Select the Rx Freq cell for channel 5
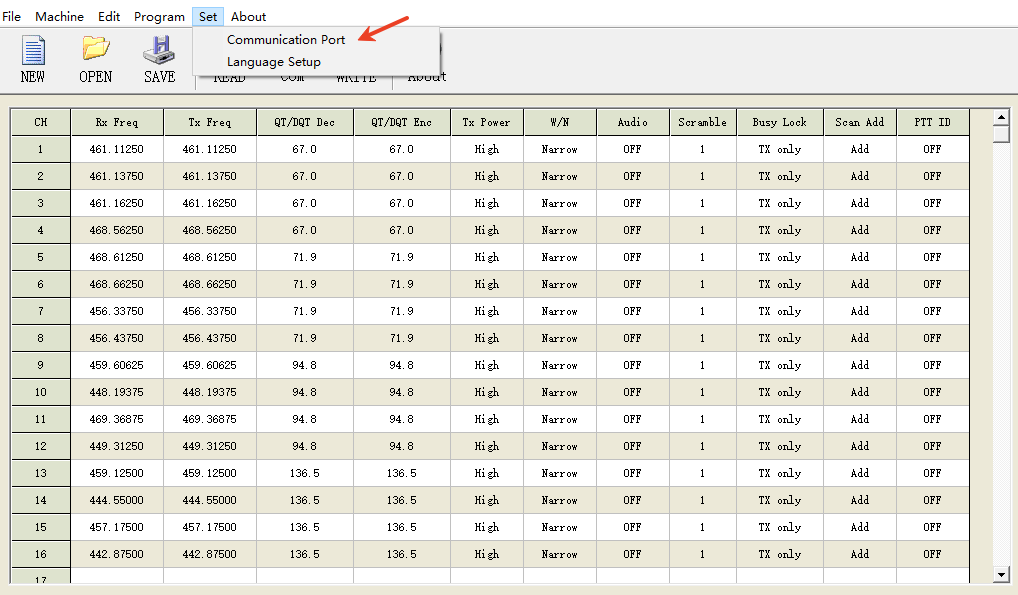Viewport: 1018px width, 595px height. (117, 257)
